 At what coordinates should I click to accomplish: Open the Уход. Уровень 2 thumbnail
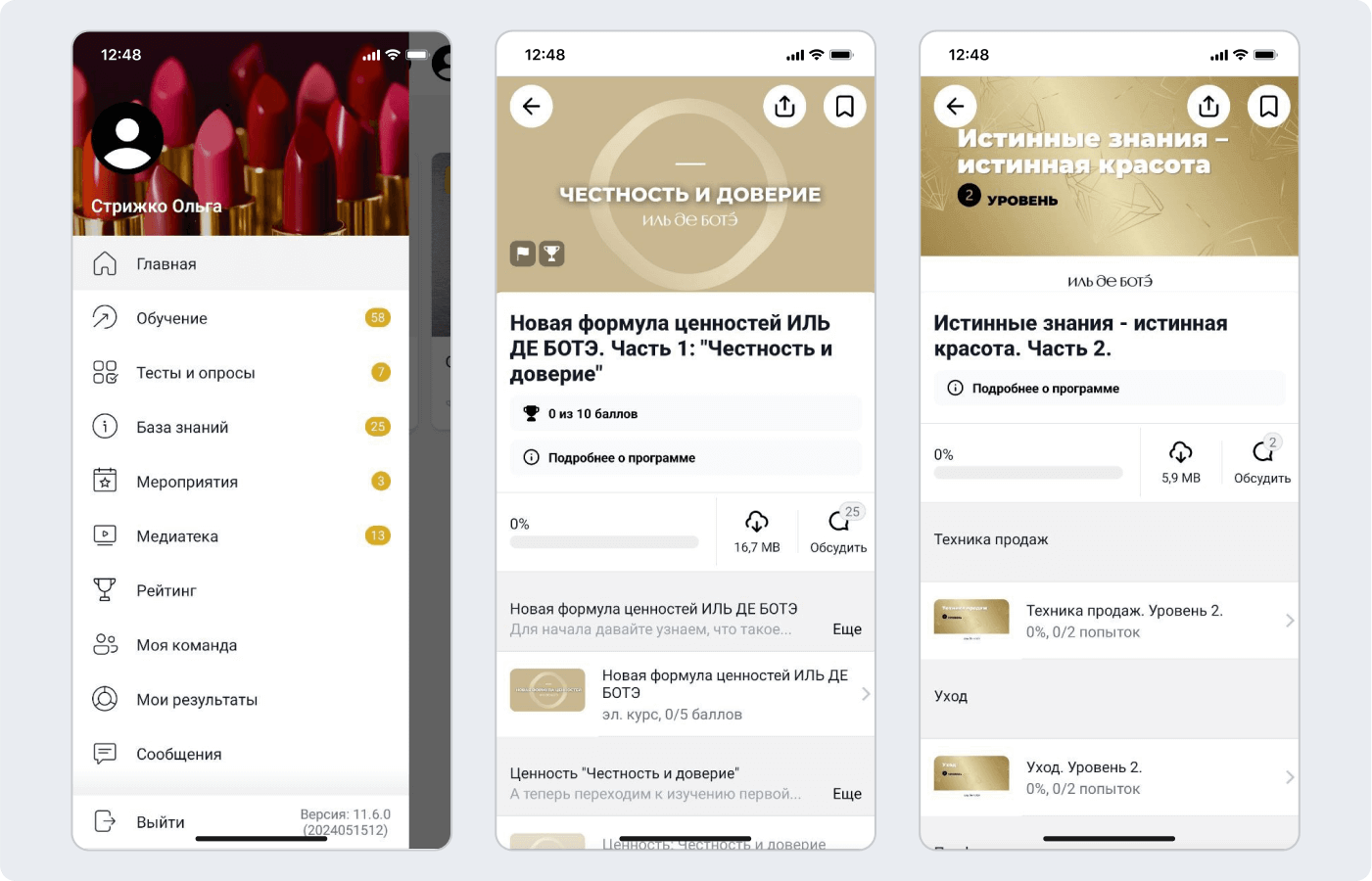971,777
